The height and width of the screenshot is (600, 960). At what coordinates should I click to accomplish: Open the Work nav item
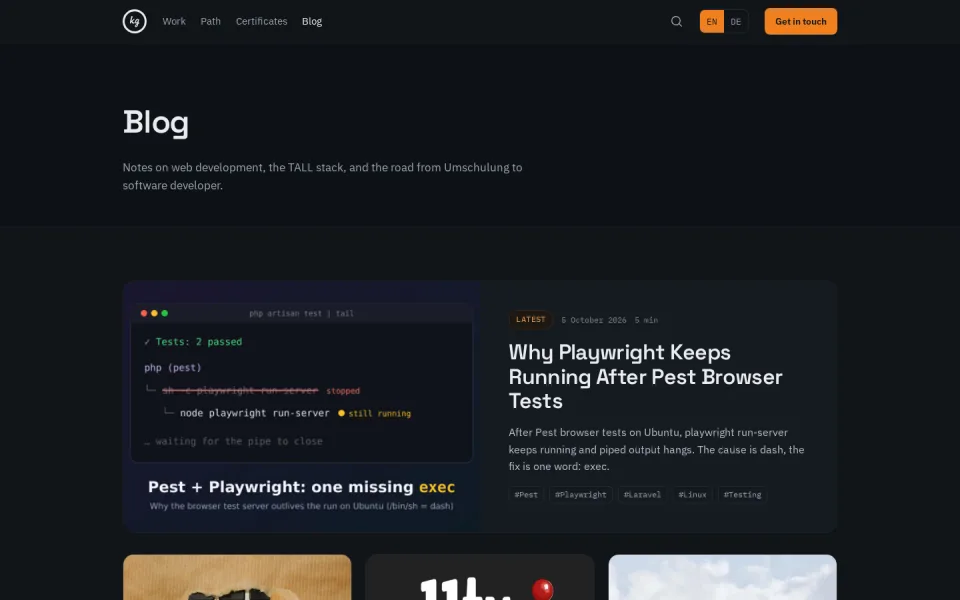pos(174,21)
